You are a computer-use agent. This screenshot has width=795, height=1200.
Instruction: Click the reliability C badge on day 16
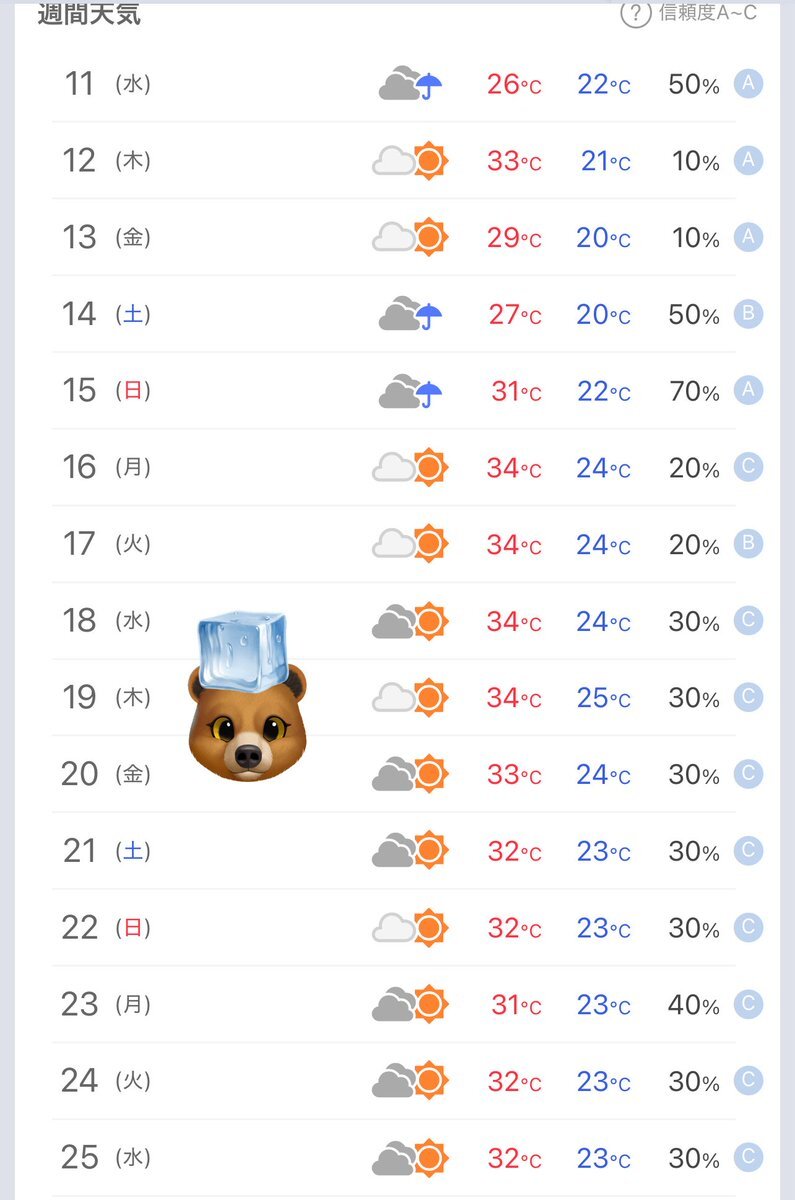tap(748, 467)
